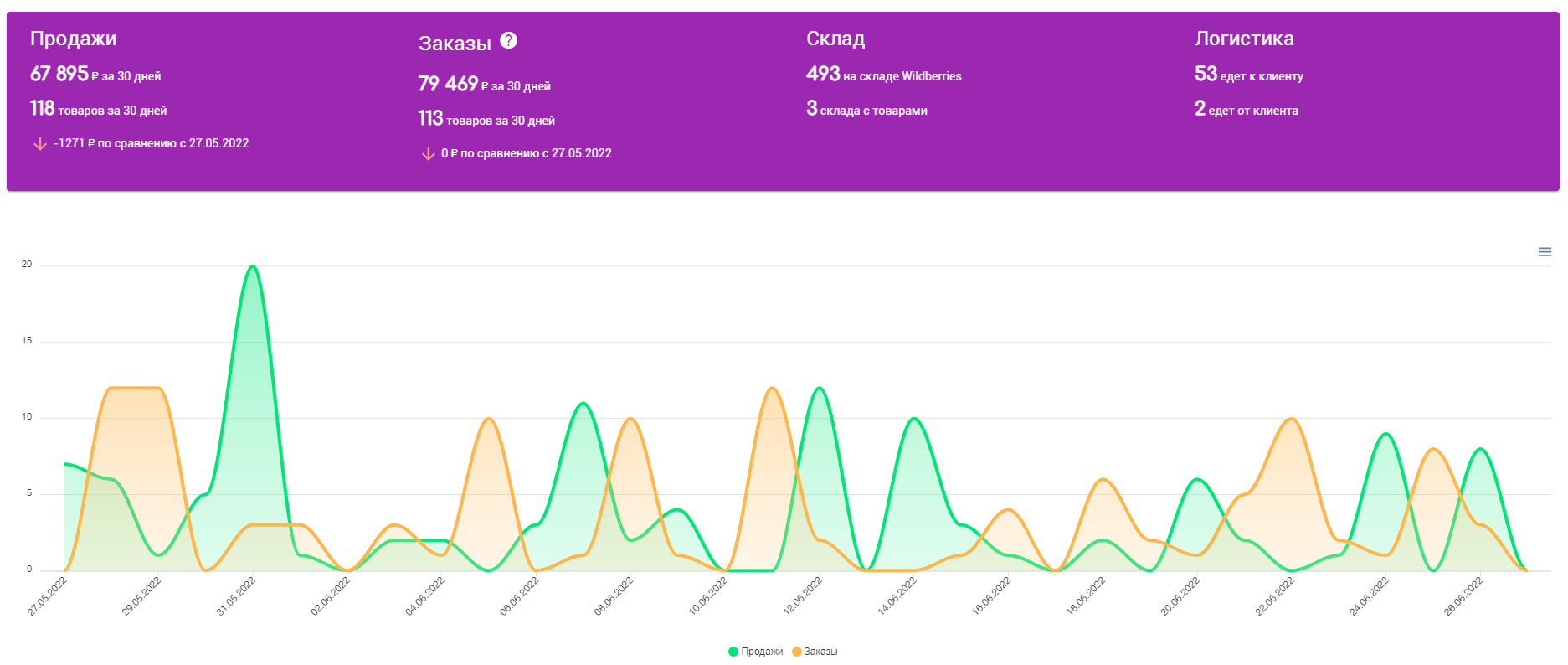Screen dimensions: 1568x665
Task: Click the 14.06.2022 x-axis date label
Action: (x=897, y=596)
